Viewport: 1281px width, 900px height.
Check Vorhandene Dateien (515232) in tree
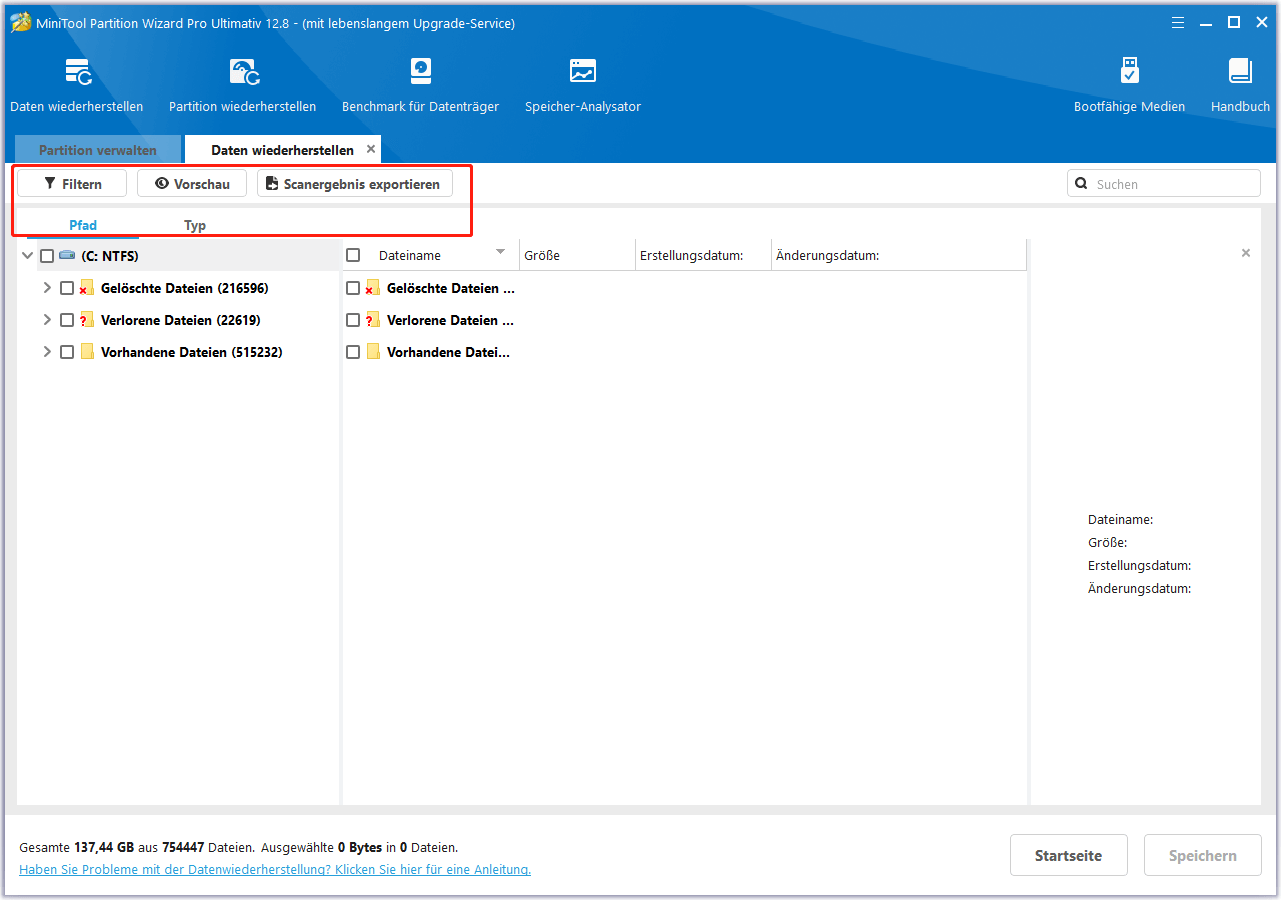[67, 352]
